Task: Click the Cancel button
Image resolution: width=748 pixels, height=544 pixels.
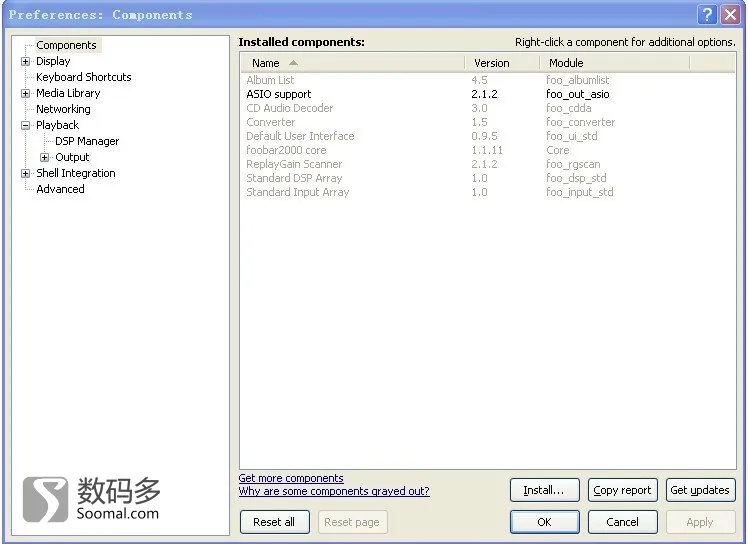Action: pos(623,522)
